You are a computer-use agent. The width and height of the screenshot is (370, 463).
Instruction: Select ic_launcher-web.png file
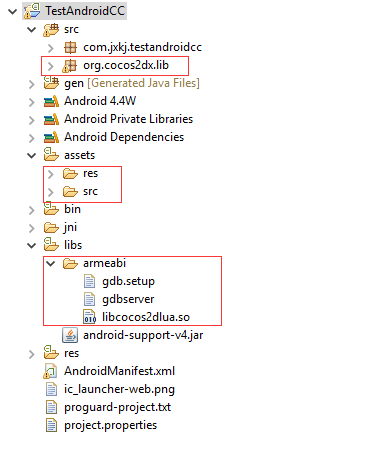(x=119, y=389)
